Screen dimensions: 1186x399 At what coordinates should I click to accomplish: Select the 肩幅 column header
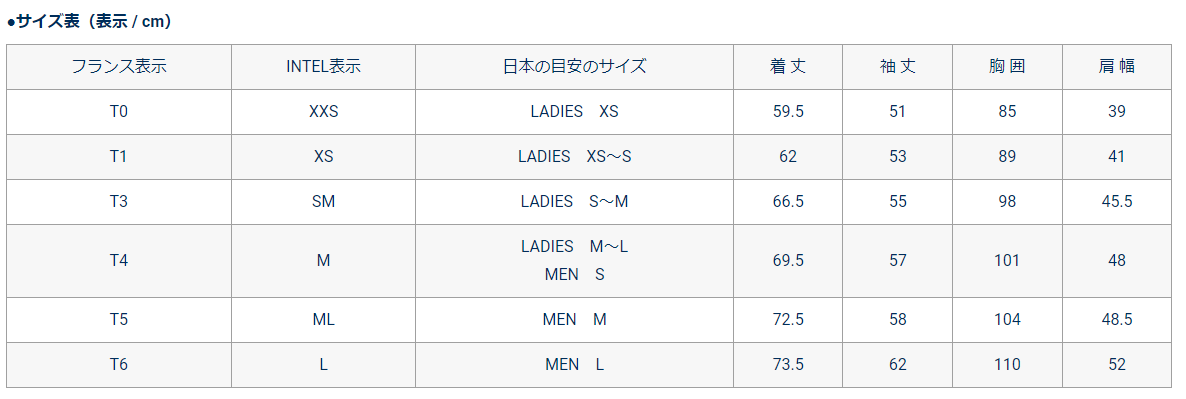pos(1116,66)
